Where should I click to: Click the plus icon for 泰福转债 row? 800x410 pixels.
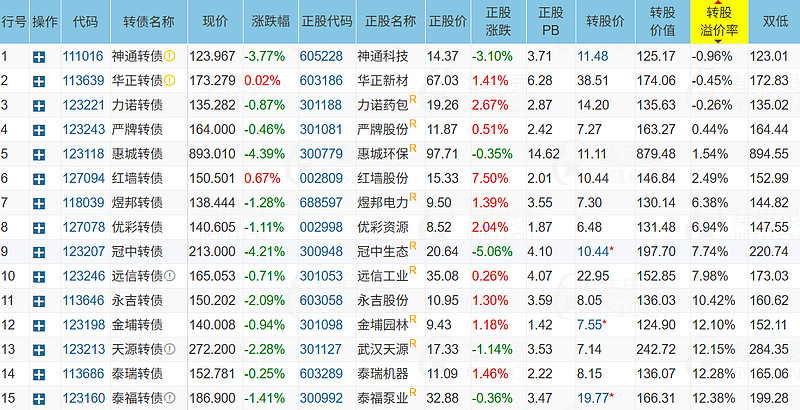pos(39,399)
